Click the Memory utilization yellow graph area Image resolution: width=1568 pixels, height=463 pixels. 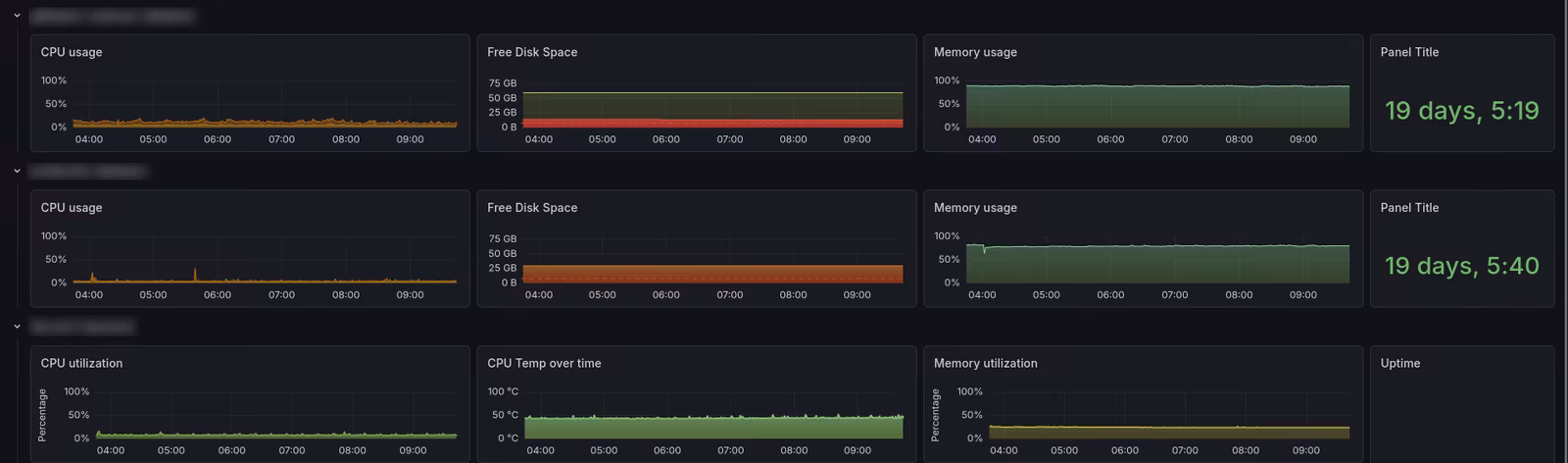(x=1168, y=433)
